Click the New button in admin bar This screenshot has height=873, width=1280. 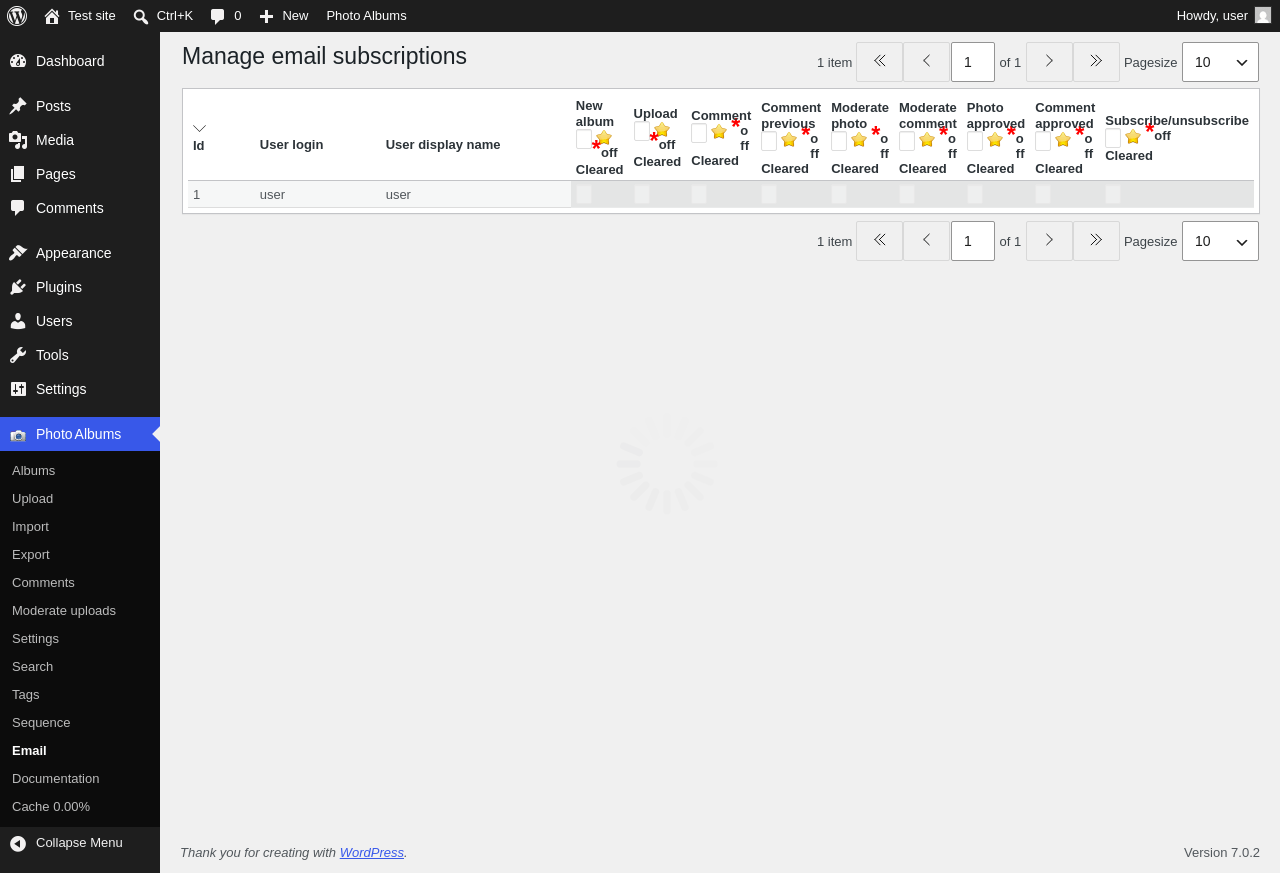point(283,16)
